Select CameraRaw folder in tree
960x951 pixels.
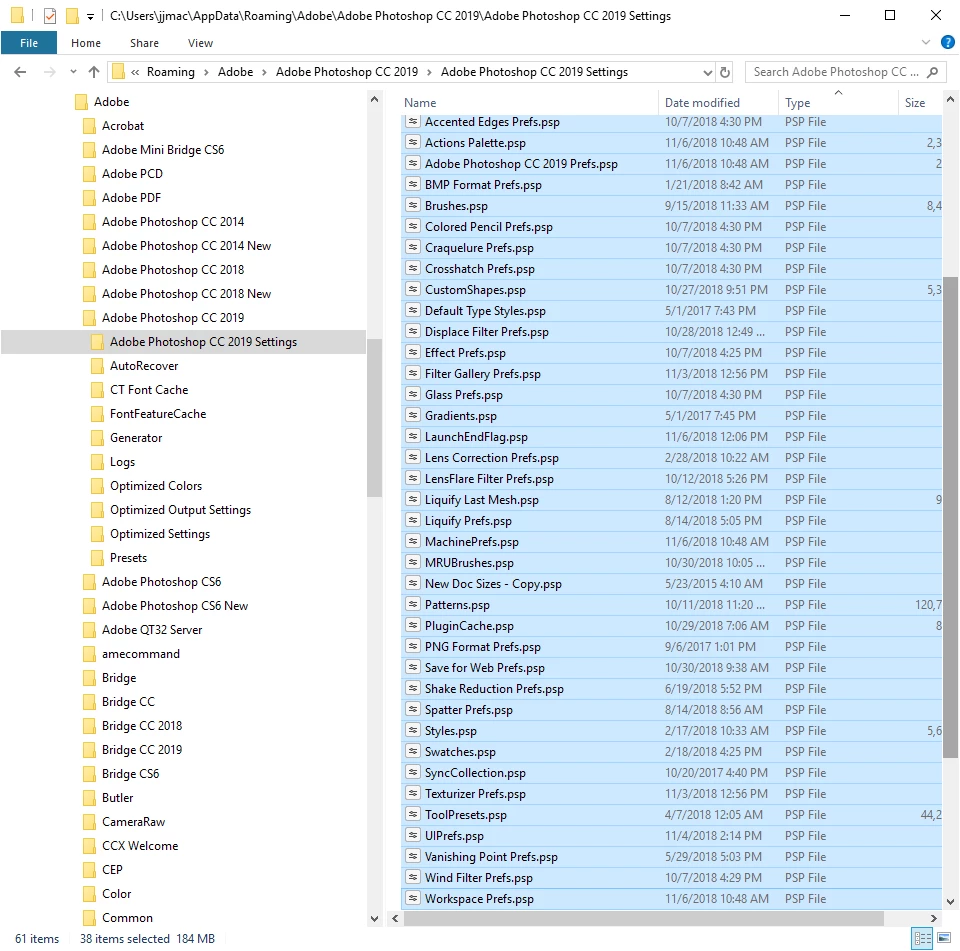coord(133,822)
